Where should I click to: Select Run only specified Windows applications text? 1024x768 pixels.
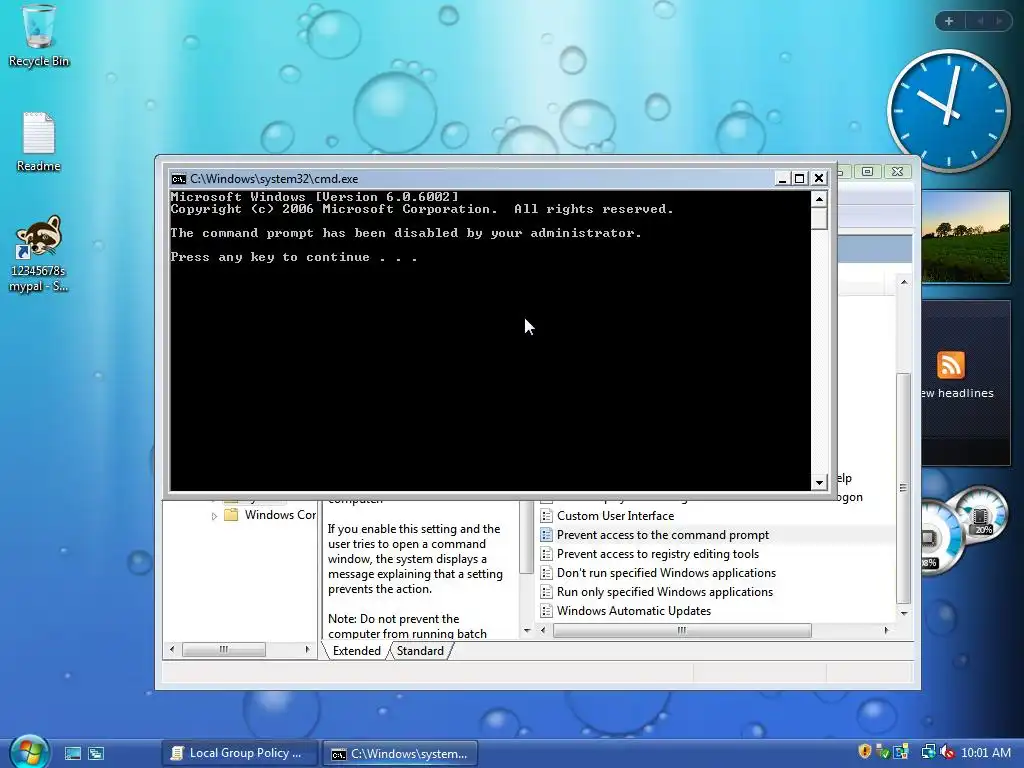[x=665, y=592]
